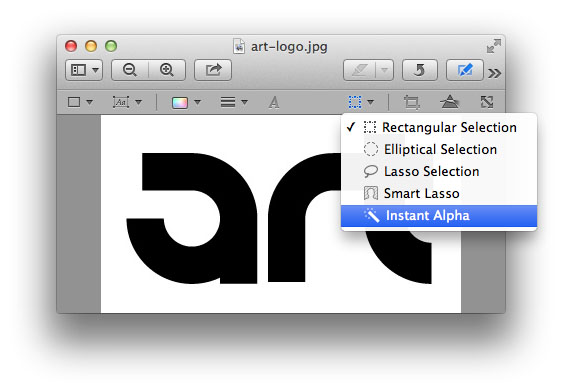Click the green zoom window button
The image size is (562, 392).
click(111, 46)
